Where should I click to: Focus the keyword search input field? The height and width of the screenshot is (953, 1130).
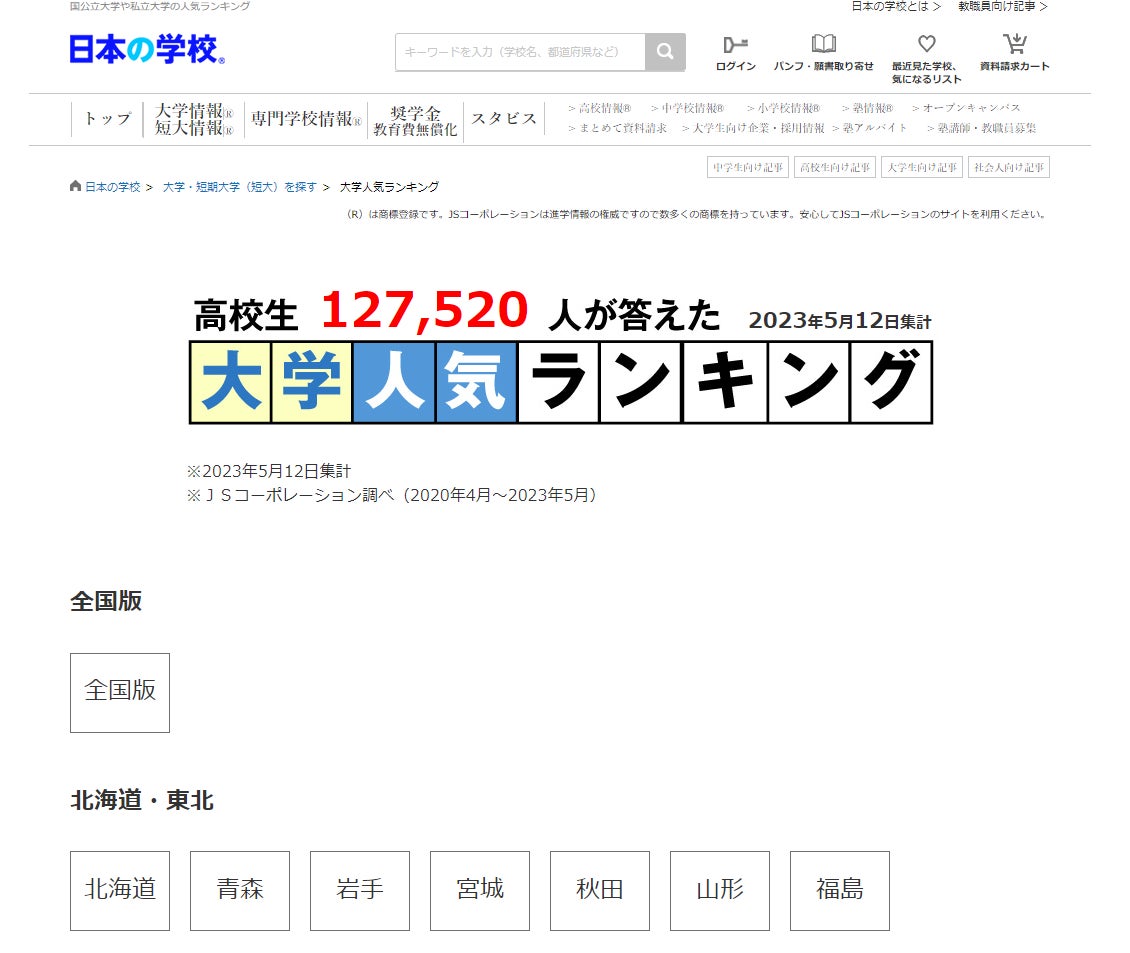click(520, 52)
